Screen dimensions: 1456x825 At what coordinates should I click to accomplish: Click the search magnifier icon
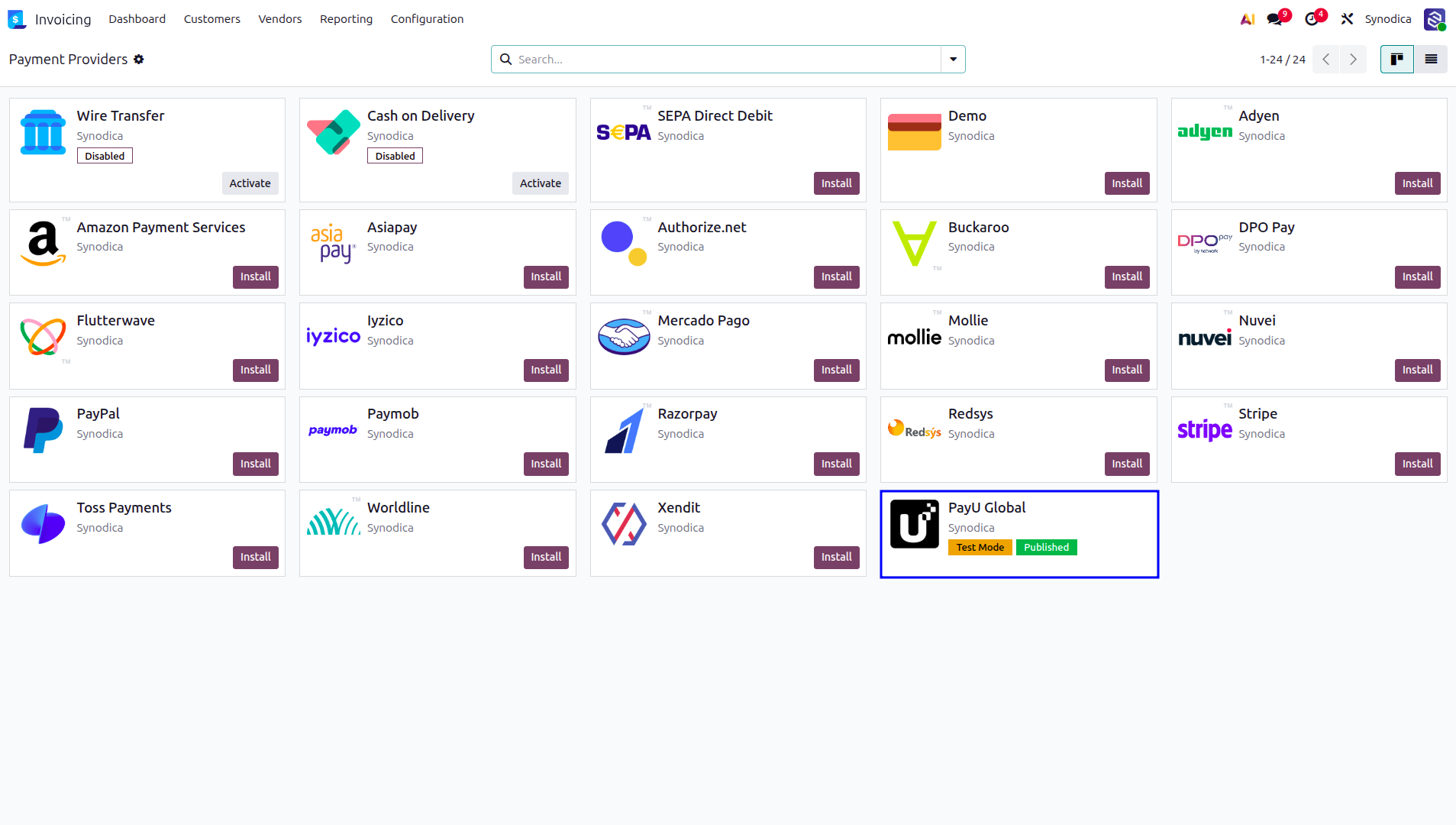click(x=505, y=60)
